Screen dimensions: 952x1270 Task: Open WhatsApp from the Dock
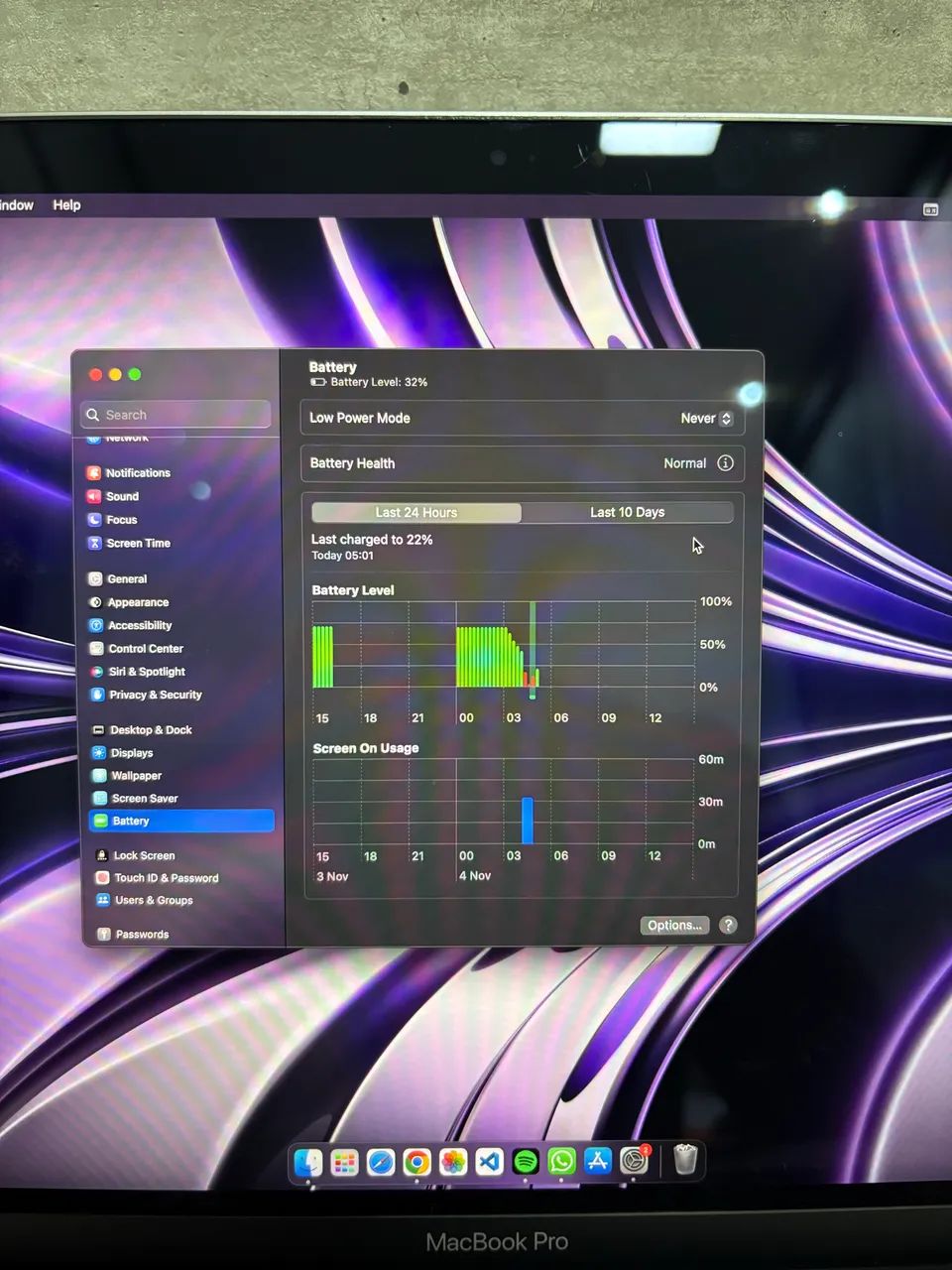point(561,1160)
